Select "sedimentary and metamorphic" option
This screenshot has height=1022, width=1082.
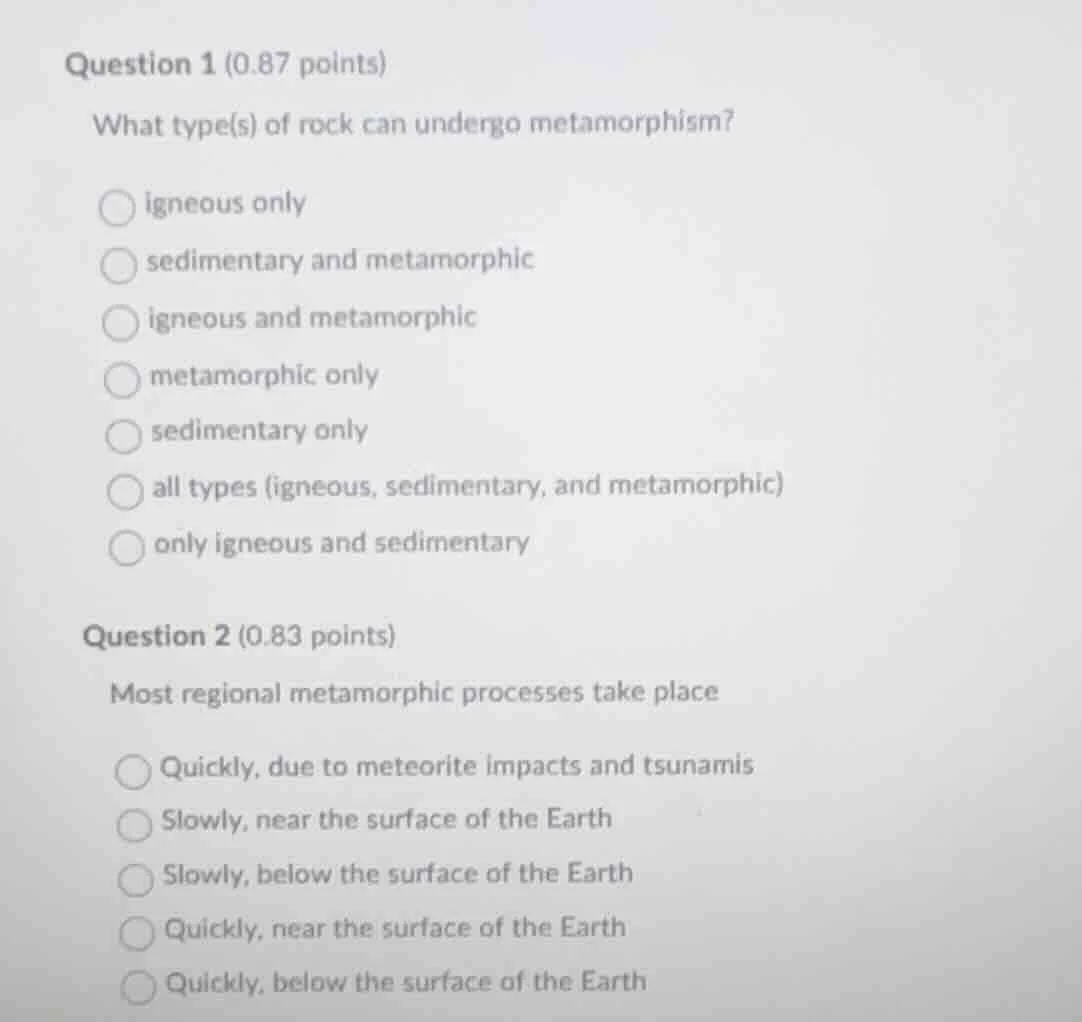pos(119,265)
